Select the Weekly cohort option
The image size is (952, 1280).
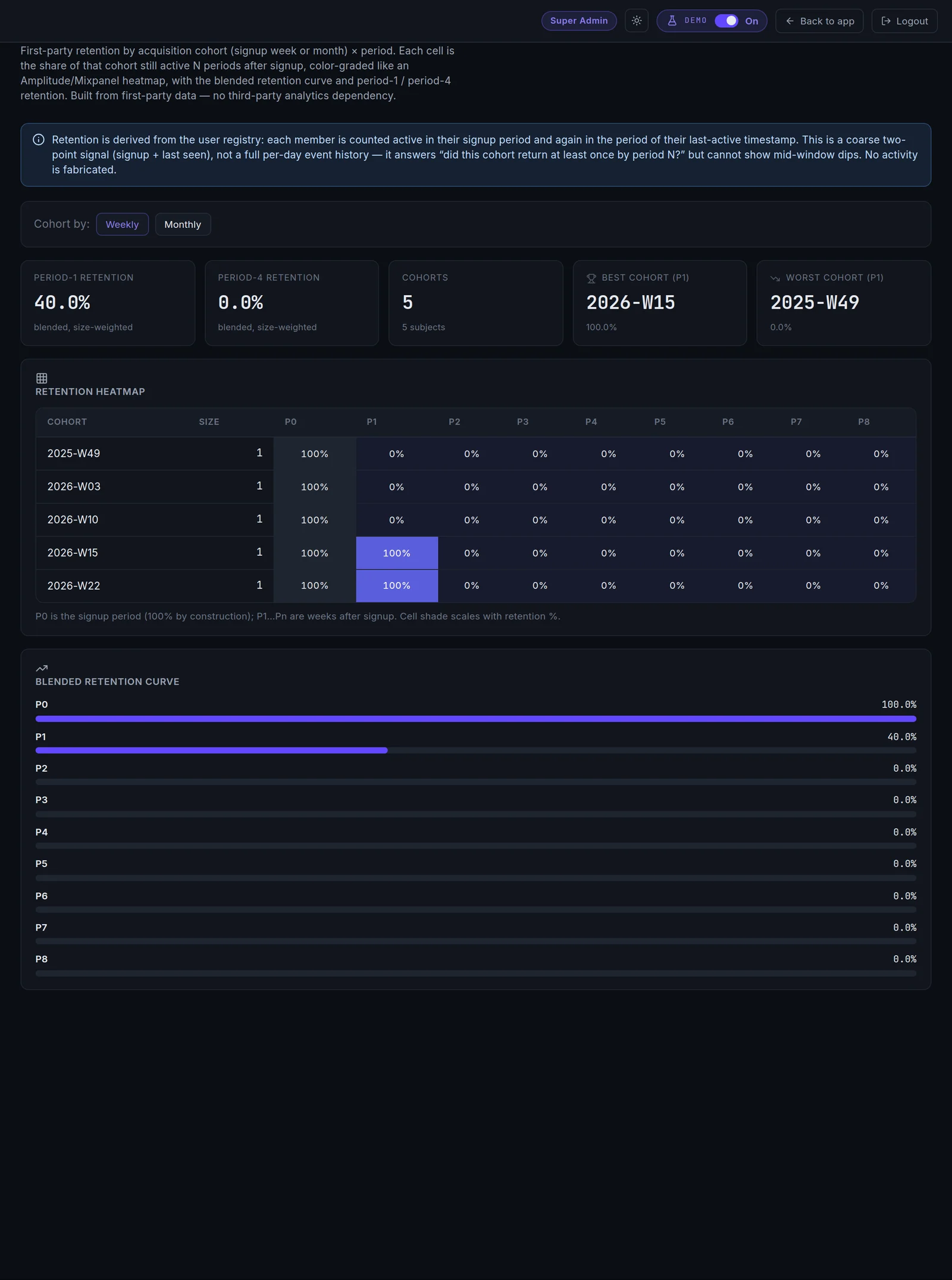(122, 224)
